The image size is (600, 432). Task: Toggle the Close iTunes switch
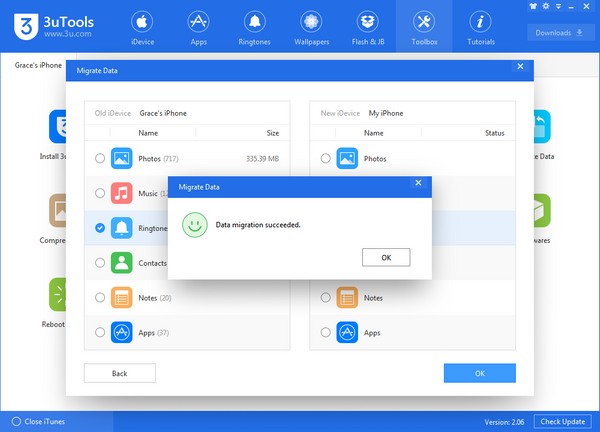[12, 421]
